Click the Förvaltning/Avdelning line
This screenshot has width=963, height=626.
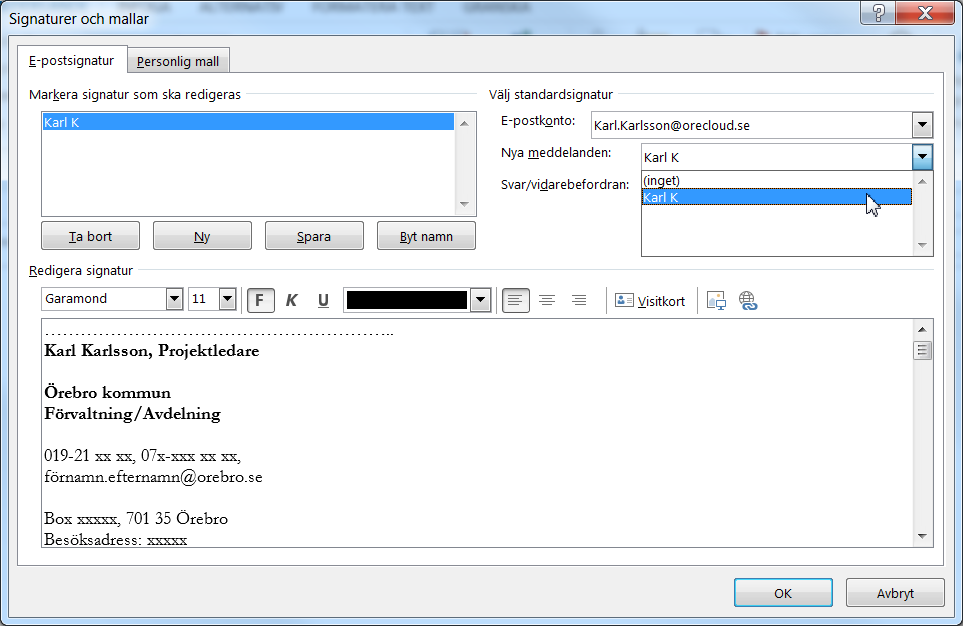132,413
